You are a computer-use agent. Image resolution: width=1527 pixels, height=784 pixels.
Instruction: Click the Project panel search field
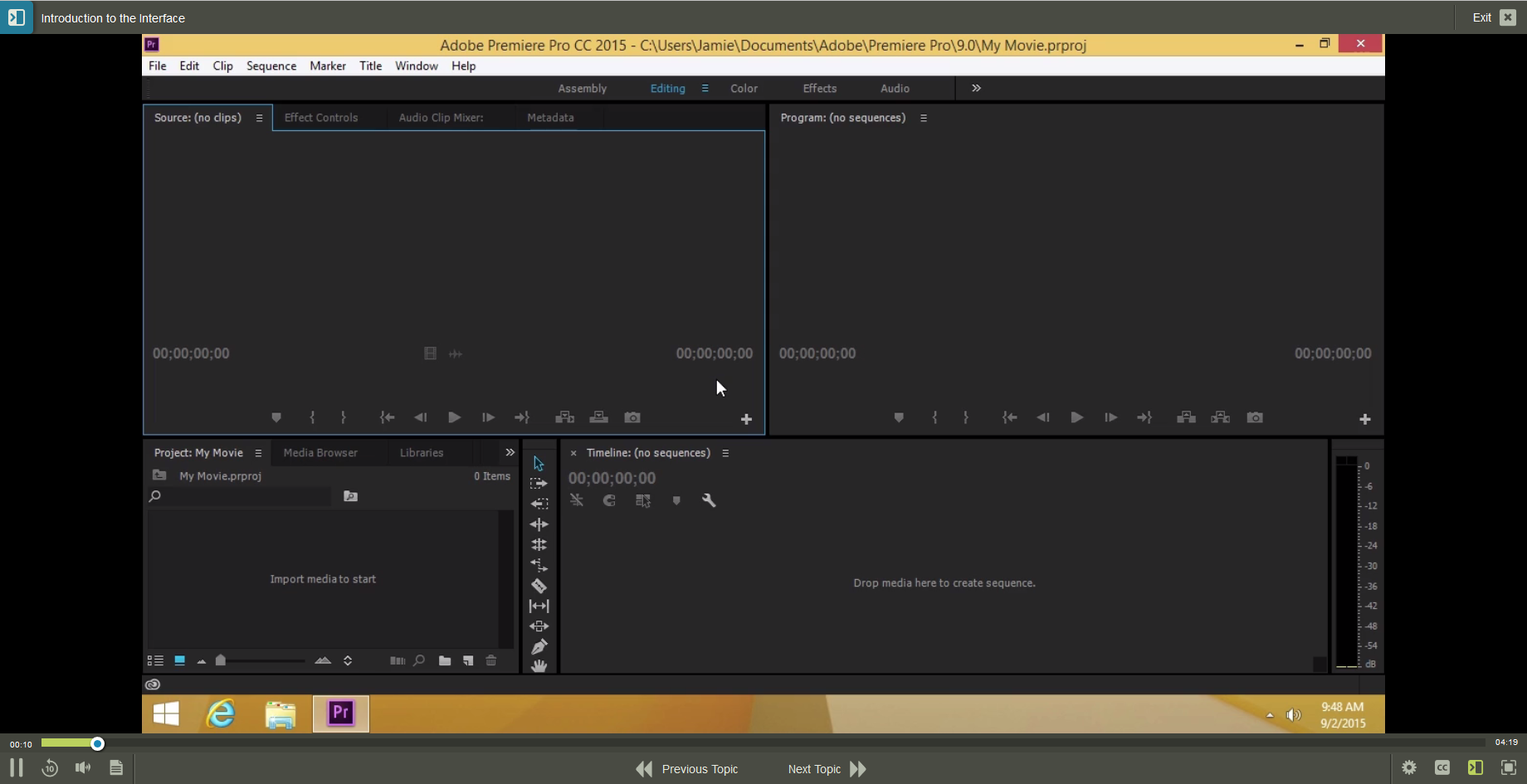pyautogui.click(x=245, y=496)
